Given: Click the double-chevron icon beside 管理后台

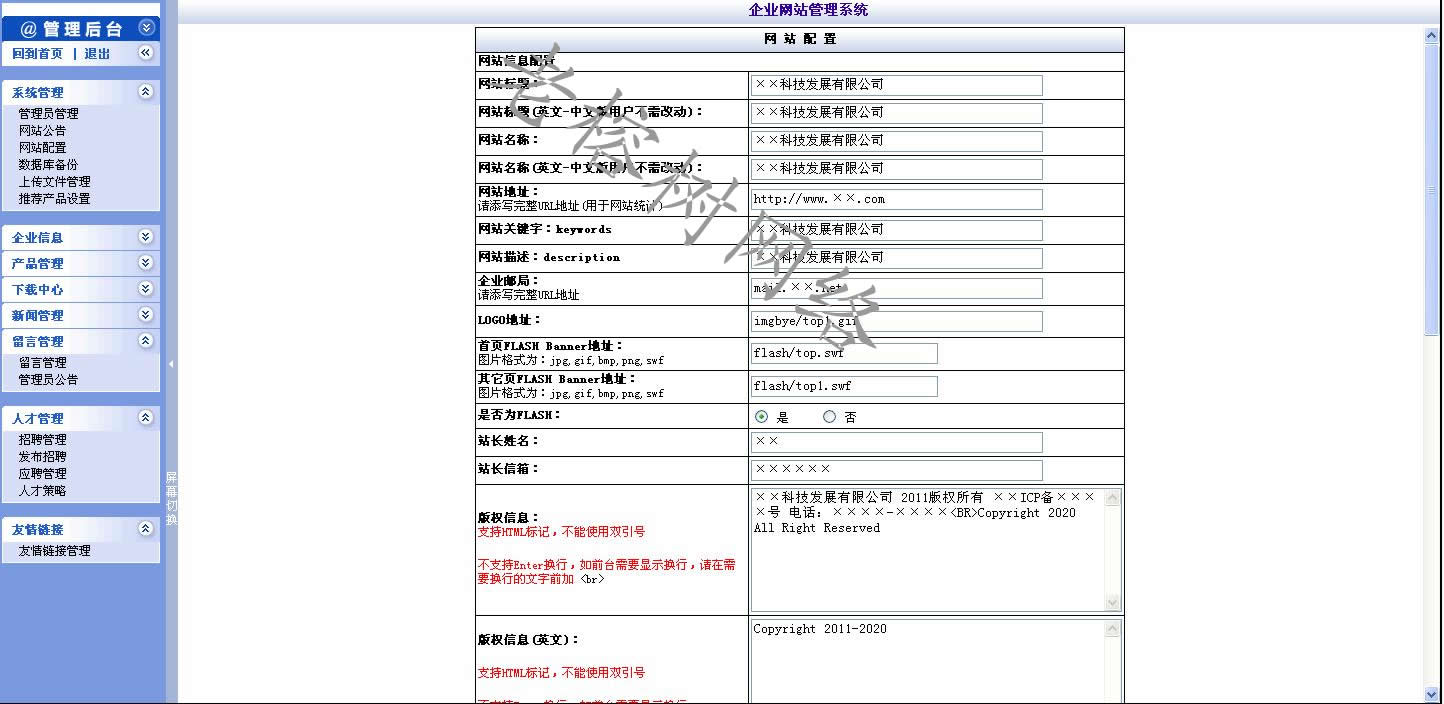Looking at the screenshot, I should coord(146,28).
